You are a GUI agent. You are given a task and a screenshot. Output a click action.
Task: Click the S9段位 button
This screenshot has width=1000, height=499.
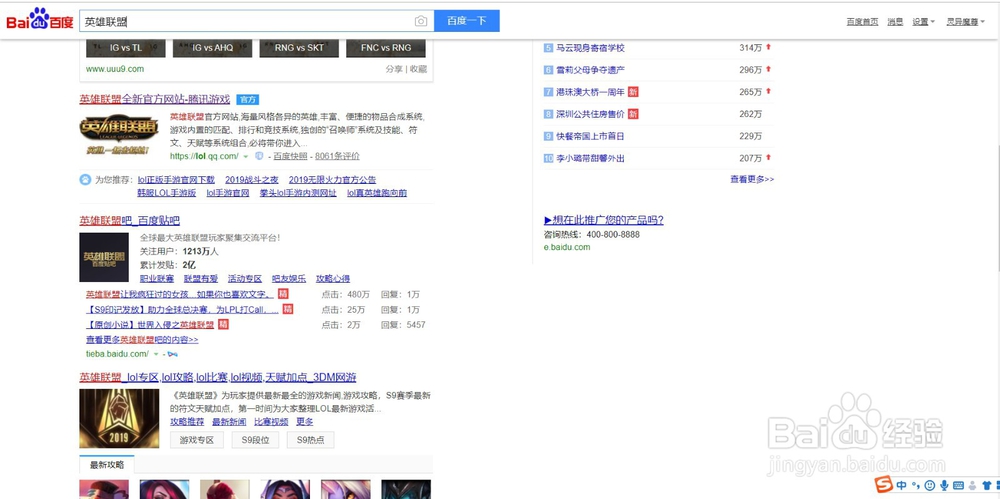click(x=255, y=440)
